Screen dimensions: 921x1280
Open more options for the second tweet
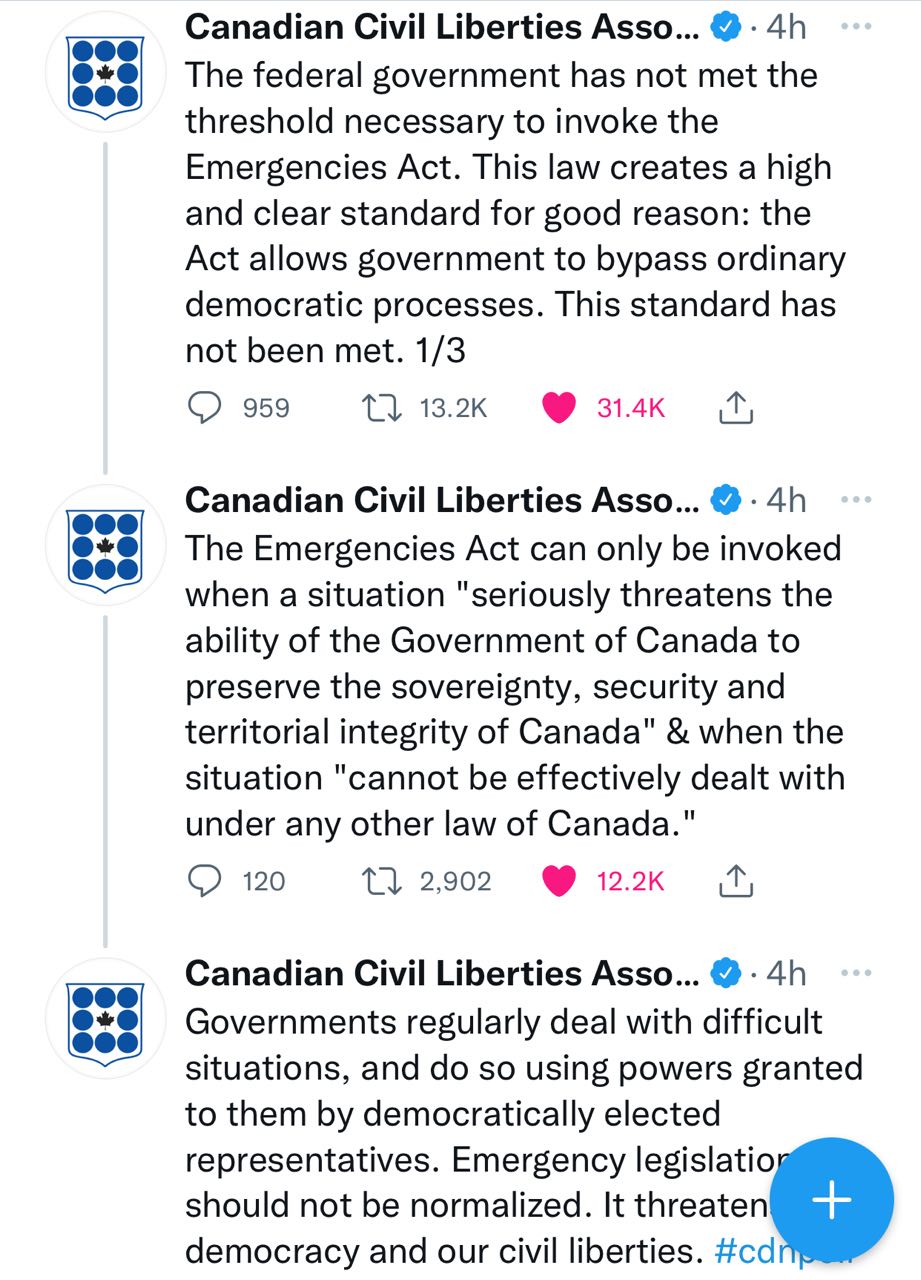(x=856, y=499)
